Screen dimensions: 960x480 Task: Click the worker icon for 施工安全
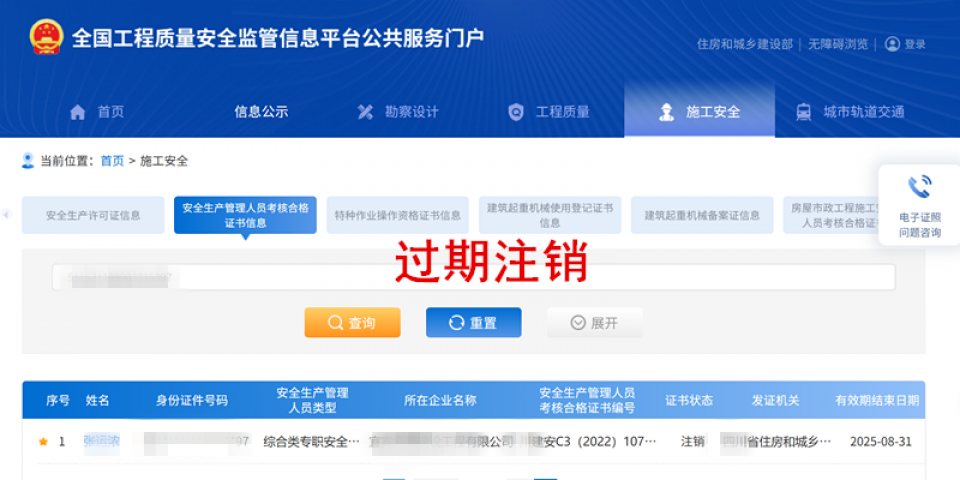(x=666, y=112)
